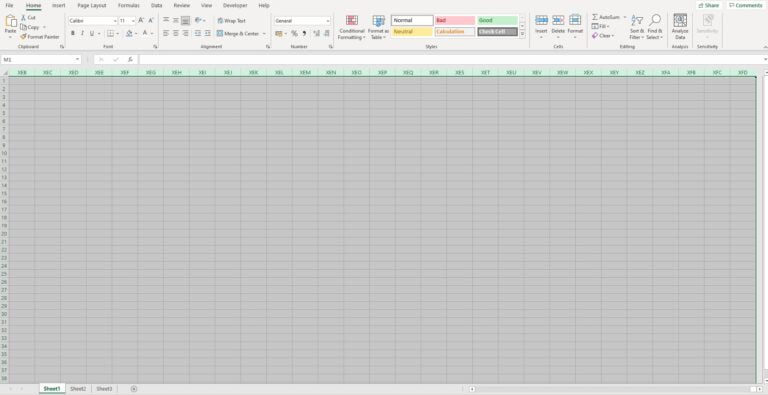768x395 pixels.
Task: Open the Format cells menu
Action: 576,27
